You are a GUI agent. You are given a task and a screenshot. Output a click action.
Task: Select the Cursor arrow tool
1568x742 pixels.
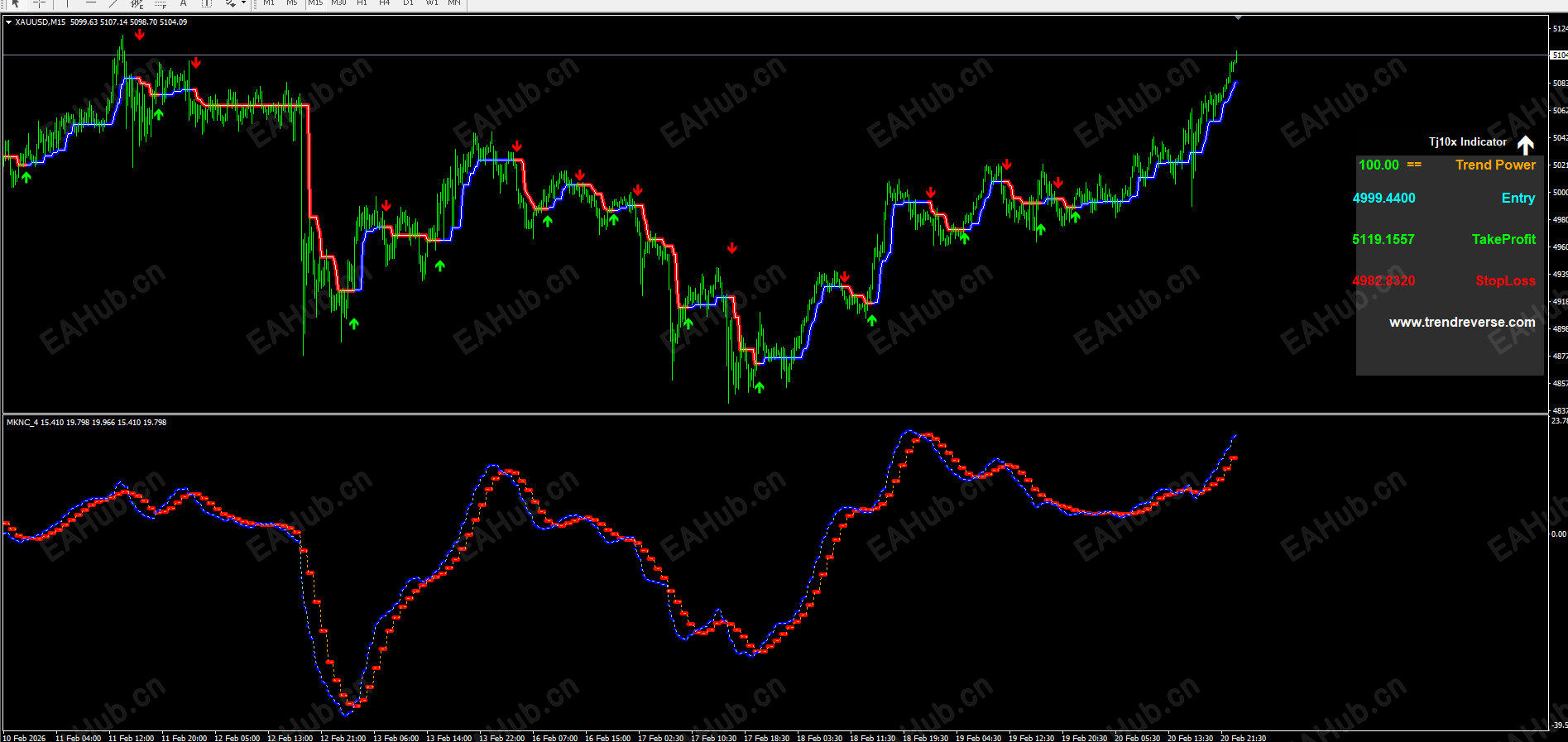point(15,3)
